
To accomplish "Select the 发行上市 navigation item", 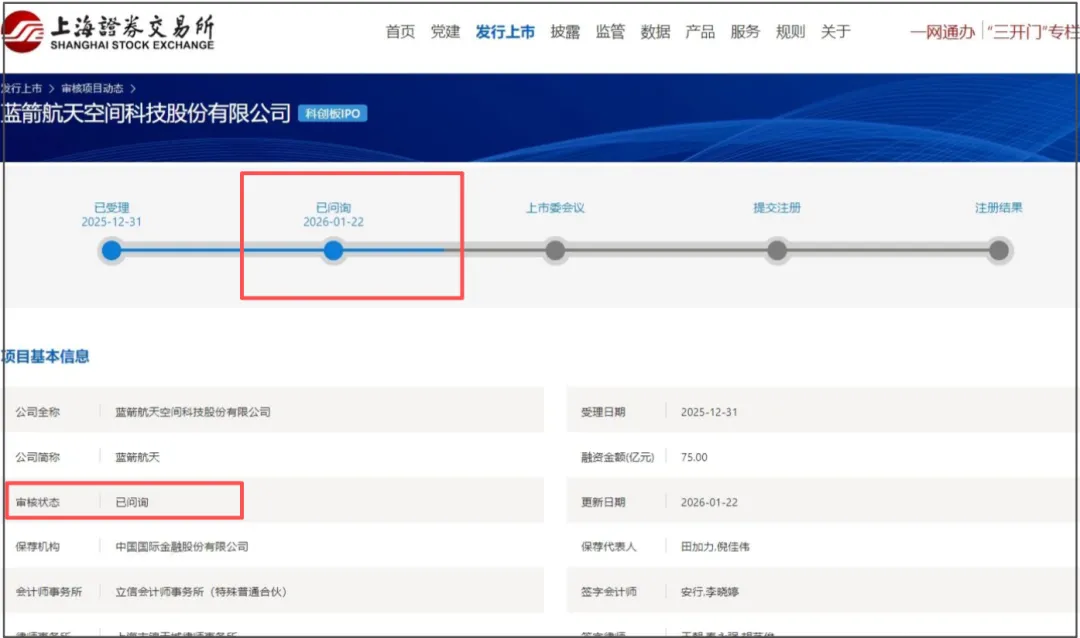I will (505, 32).
